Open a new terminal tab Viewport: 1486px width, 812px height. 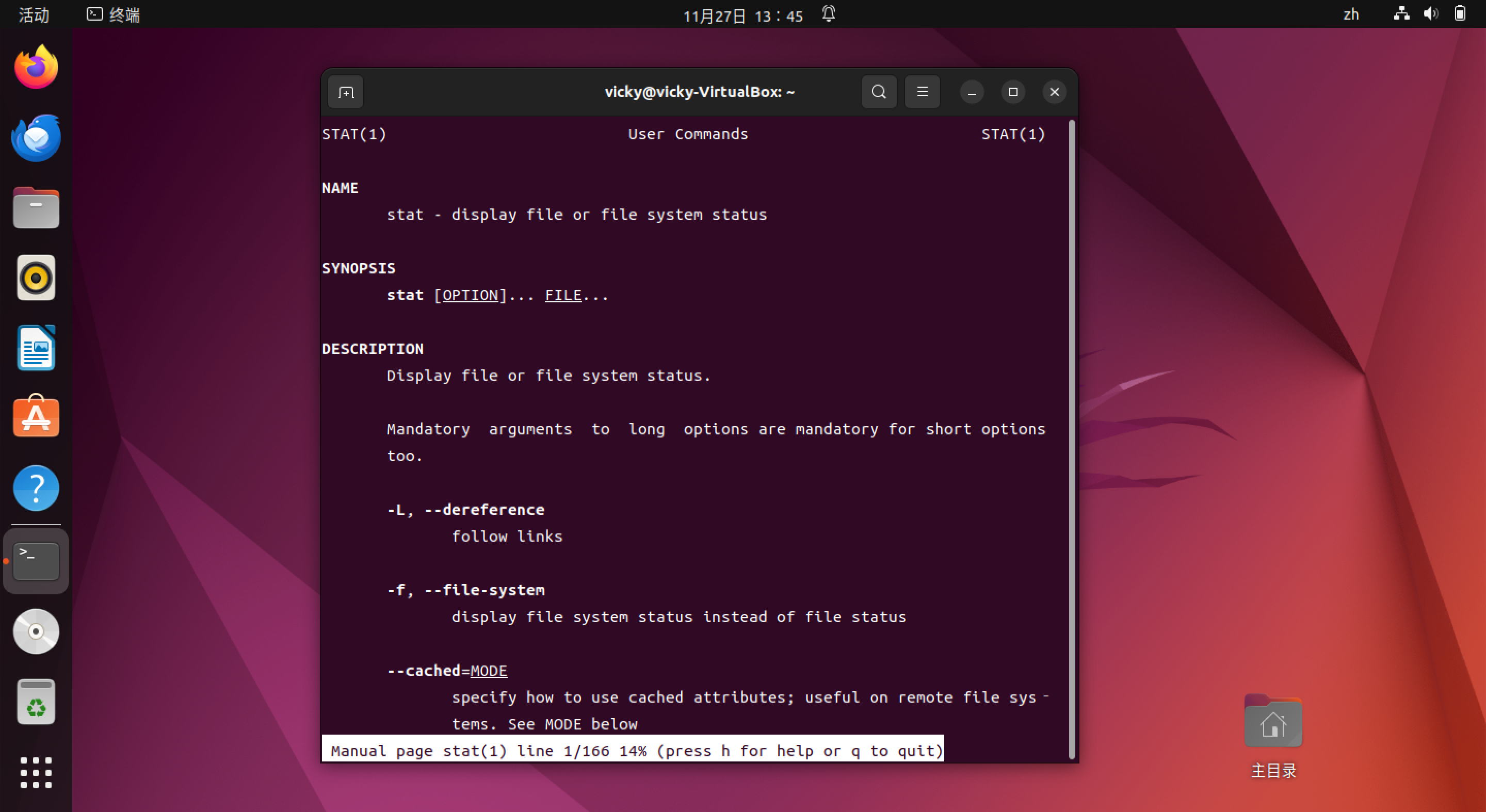click(346, 92)
